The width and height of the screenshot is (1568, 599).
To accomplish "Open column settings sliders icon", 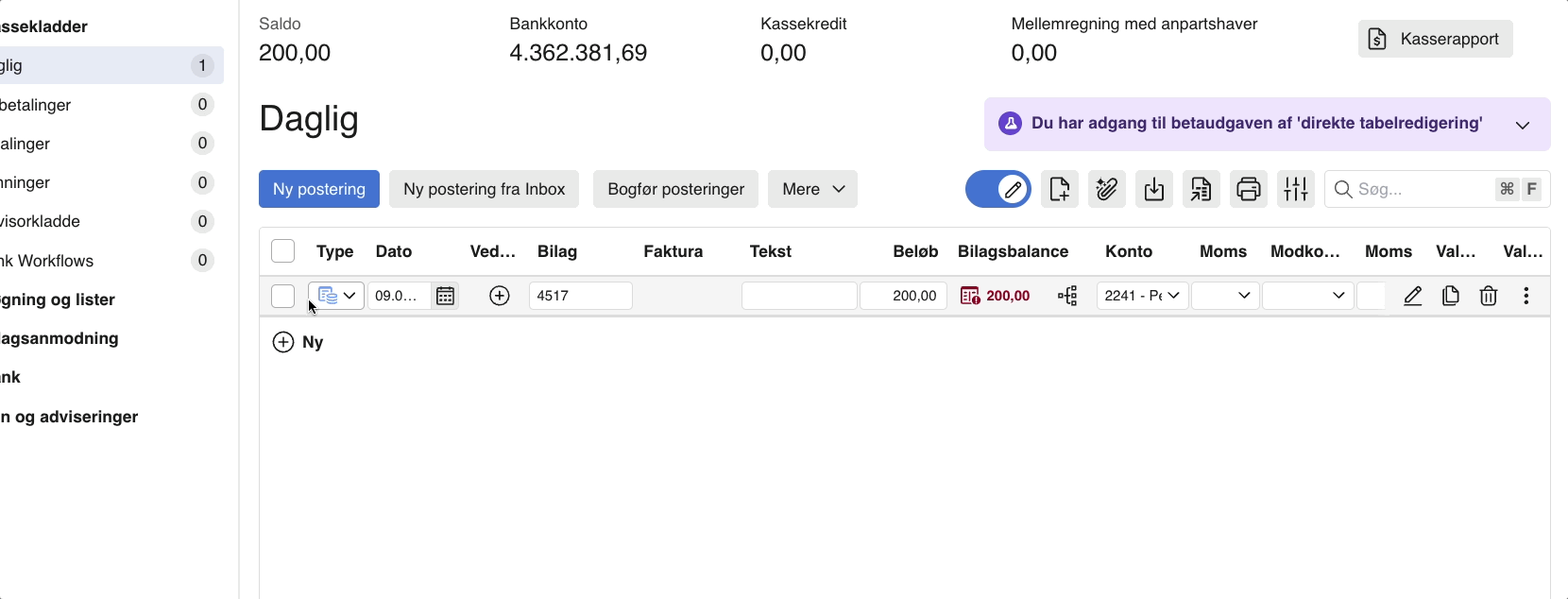I will (x=1295, y=189).
